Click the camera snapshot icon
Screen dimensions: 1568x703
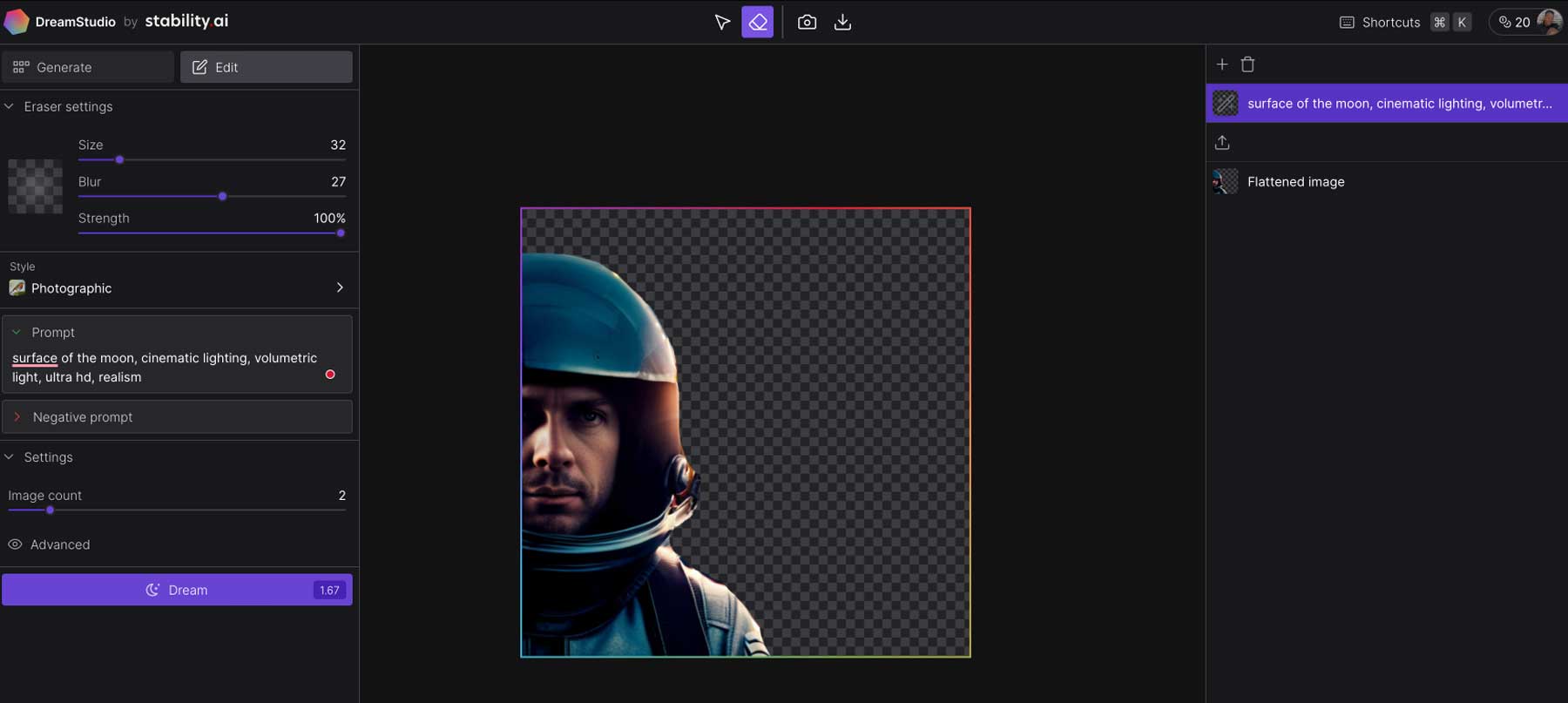pyautogui.click(x=807, y=23)
